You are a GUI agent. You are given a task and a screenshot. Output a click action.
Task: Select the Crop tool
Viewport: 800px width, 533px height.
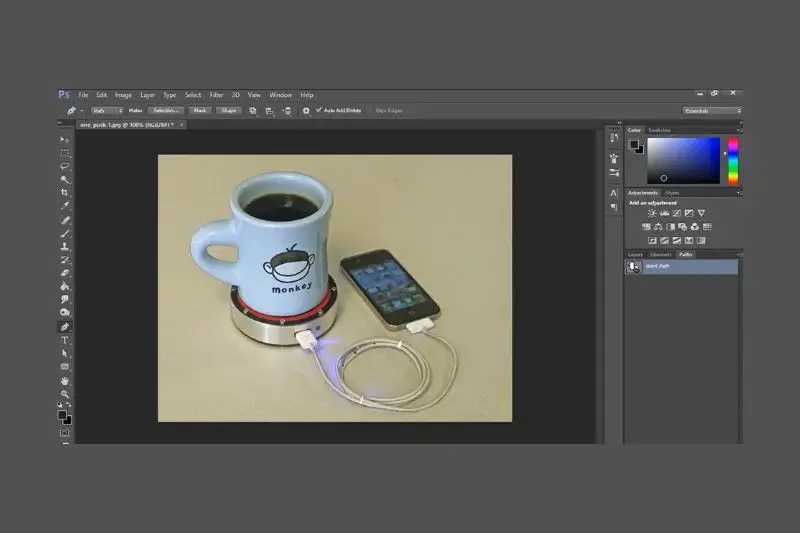65,192
